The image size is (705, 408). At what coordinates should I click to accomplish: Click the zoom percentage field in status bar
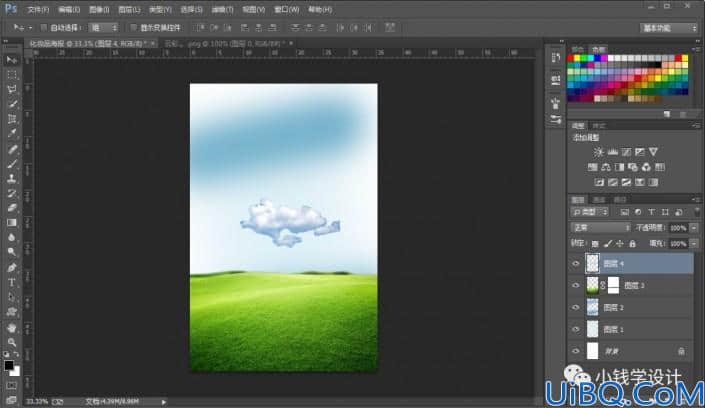coord(36,401)
